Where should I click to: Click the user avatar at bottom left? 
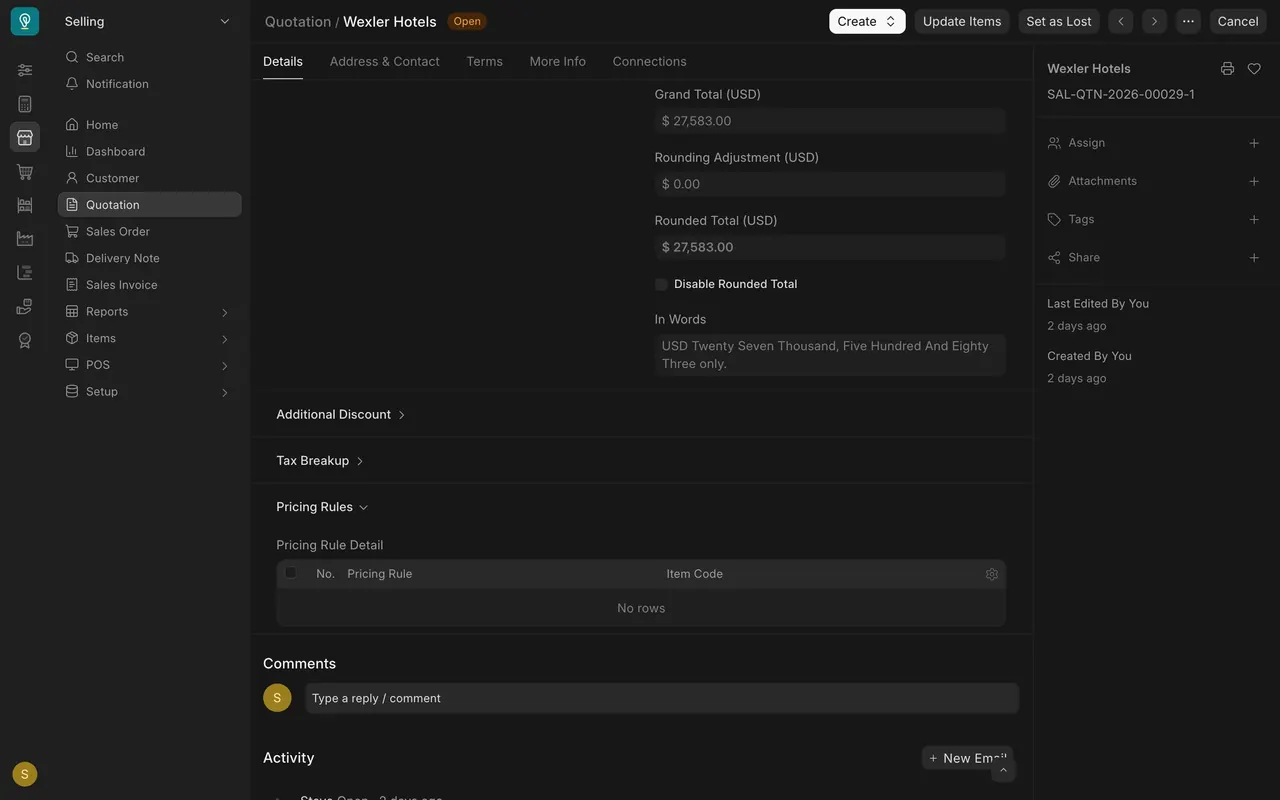point(25,774)
